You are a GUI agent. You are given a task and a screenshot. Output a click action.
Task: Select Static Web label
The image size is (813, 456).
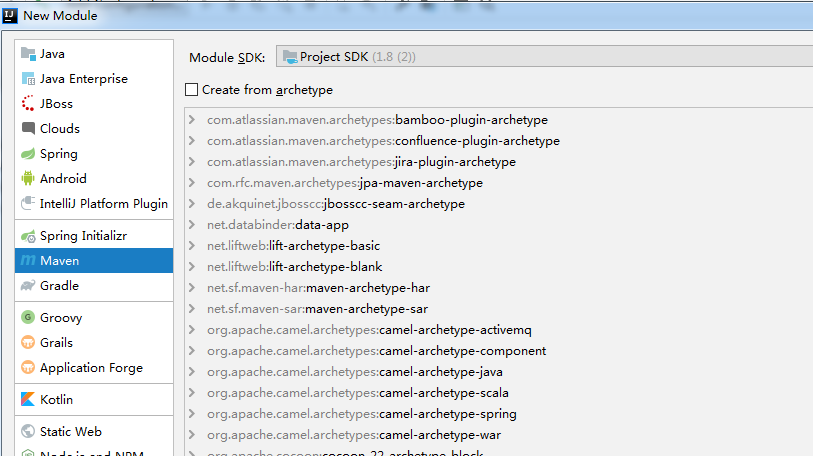pos(71,432)
